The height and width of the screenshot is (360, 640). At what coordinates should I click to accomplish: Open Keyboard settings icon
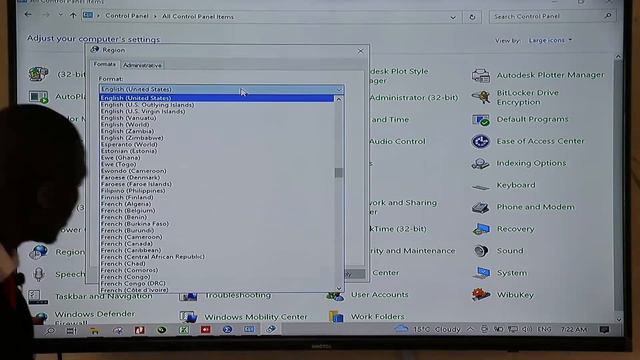pos(480,186)
